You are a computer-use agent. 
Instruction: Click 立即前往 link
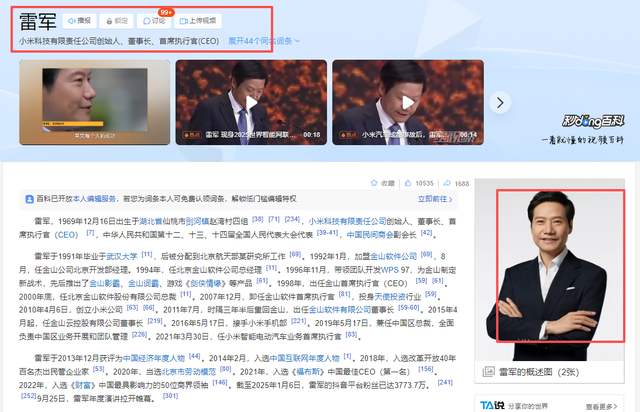click(435, 199)
